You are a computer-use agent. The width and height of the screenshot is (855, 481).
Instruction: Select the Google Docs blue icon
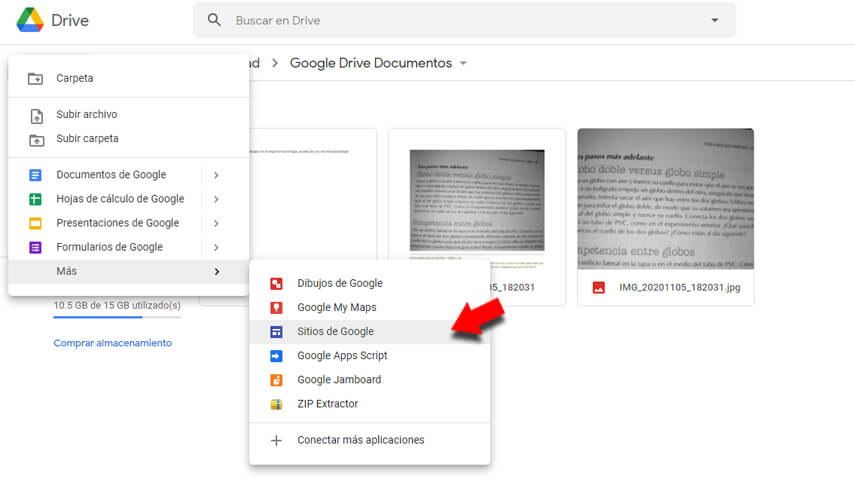36,175
